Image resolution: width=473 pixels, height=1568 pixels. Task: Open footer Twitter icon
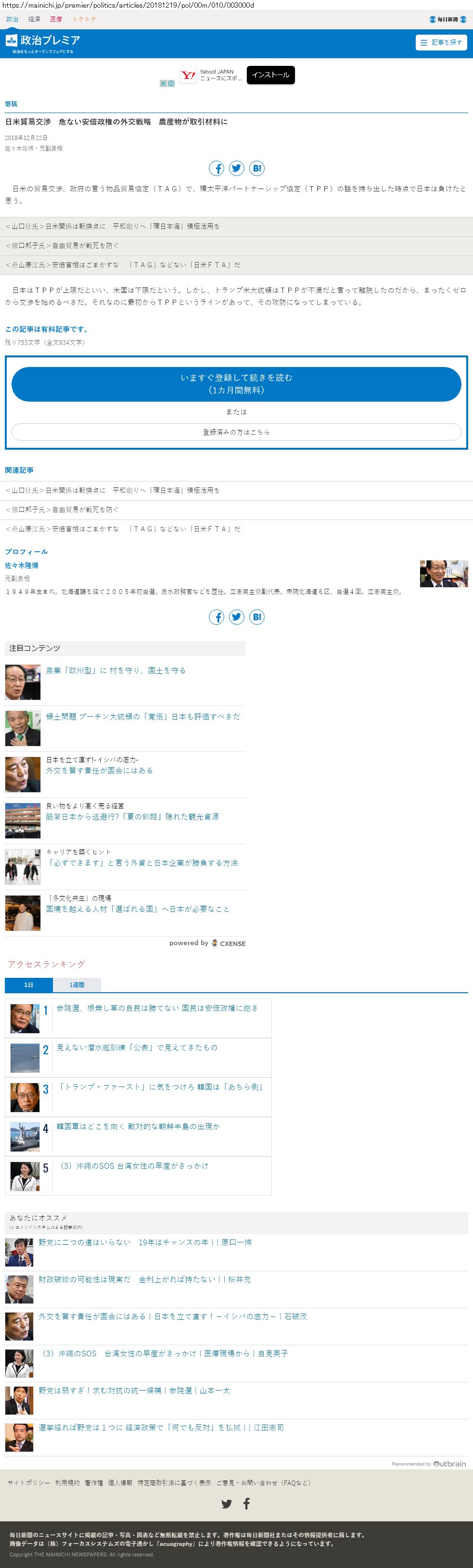pyautogui.click(x=227, y=1504)
